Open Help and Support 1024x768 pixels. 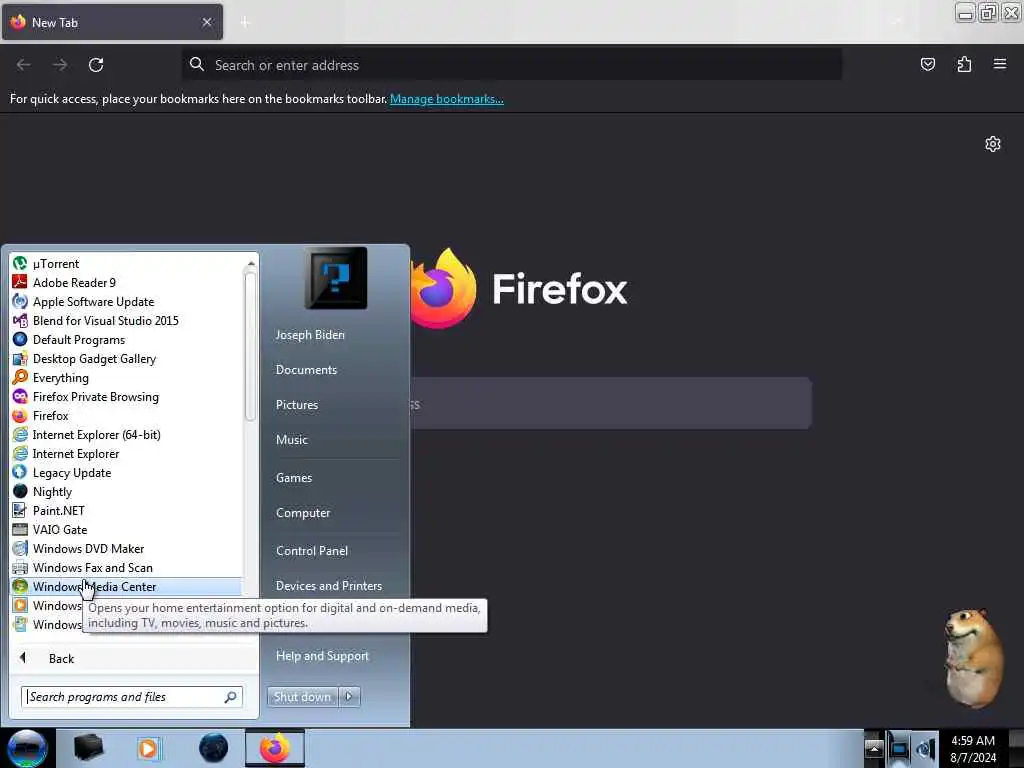pos(323,656)
